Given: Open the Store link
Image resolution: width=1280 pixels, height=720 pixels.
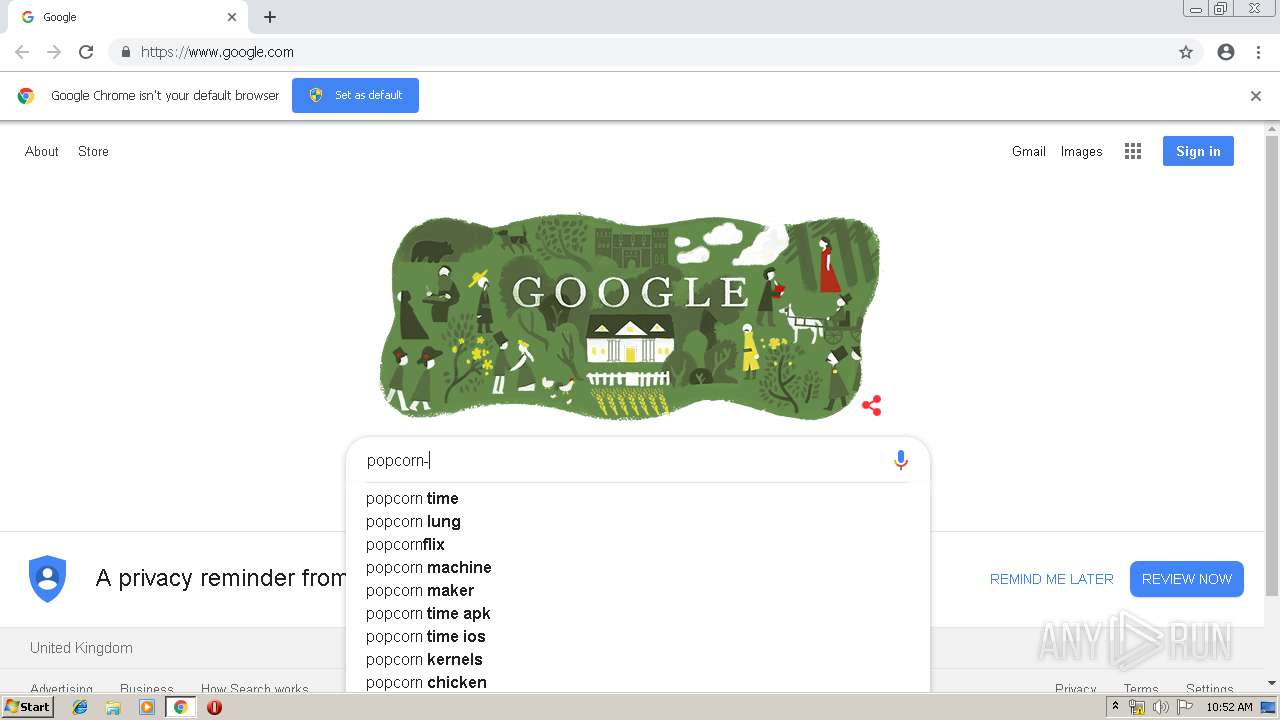Looking at the screenshot, I should (x=93, y=151).
